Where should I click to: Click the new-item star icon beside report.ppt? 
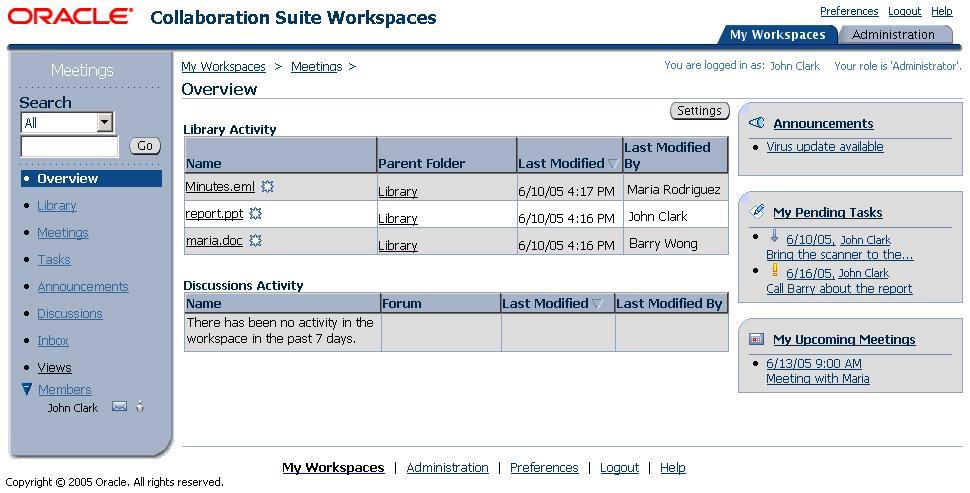click(x=255, y=213)
